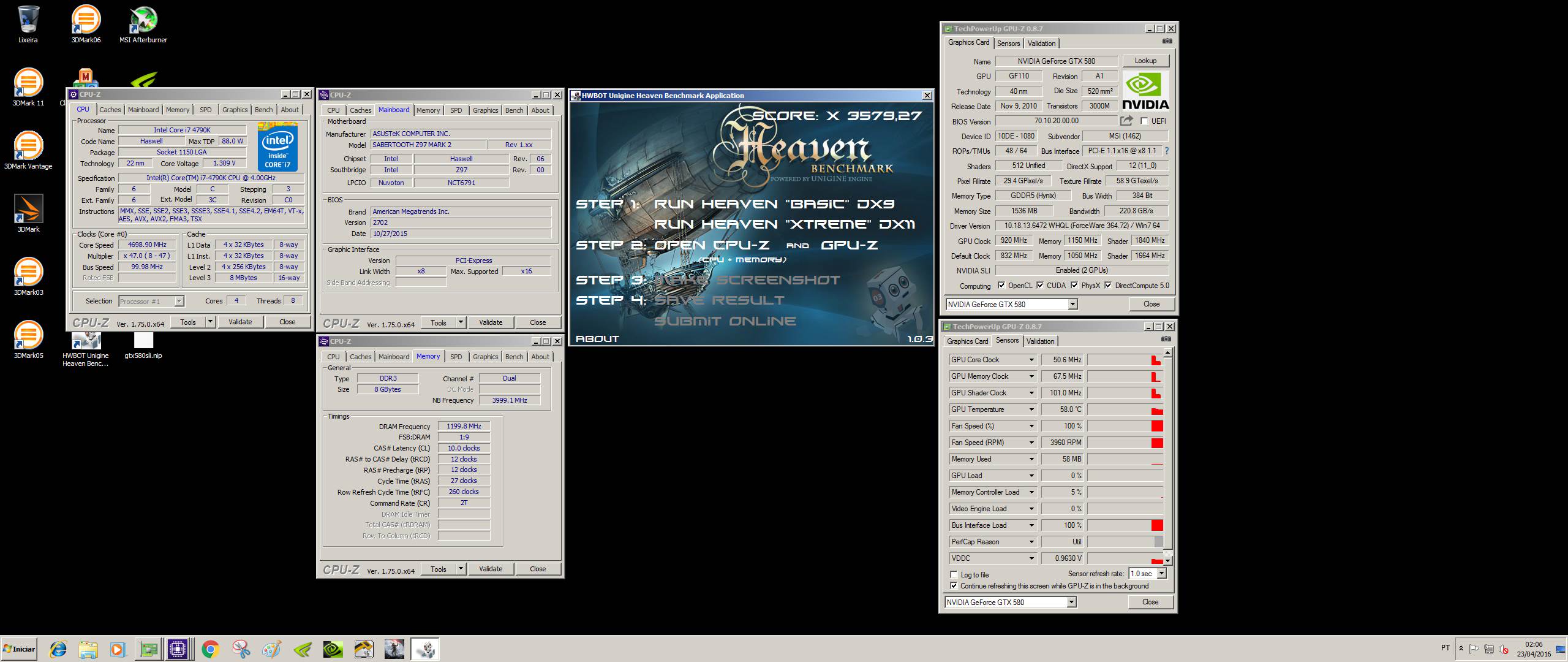Open Internet Explorer from taskbar
Viewport: 1568px width, 662px height.
pyautogui.click(x=58, y=649)
